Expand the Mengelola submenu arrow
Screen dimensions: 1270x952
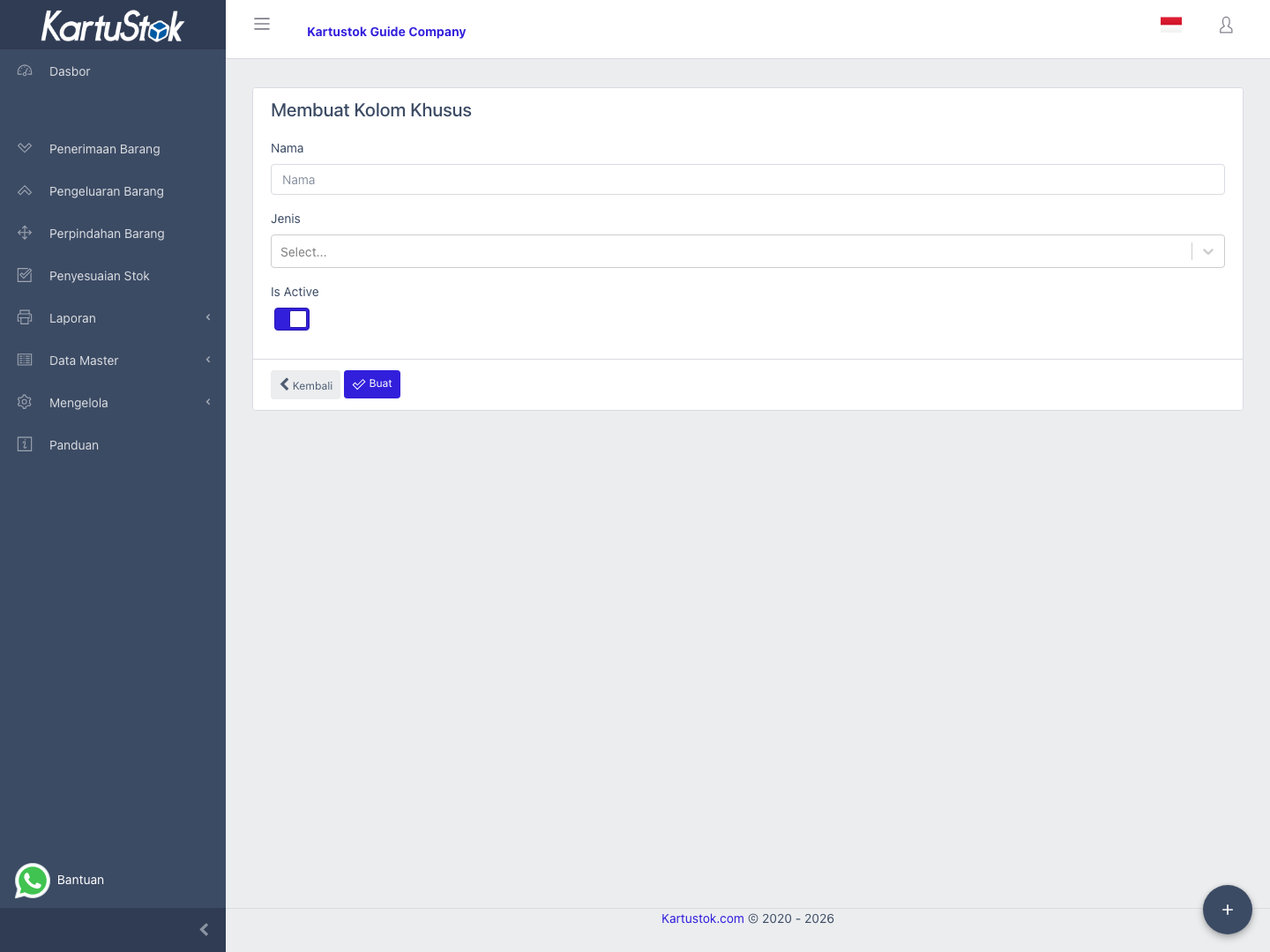tap(208, 402)
